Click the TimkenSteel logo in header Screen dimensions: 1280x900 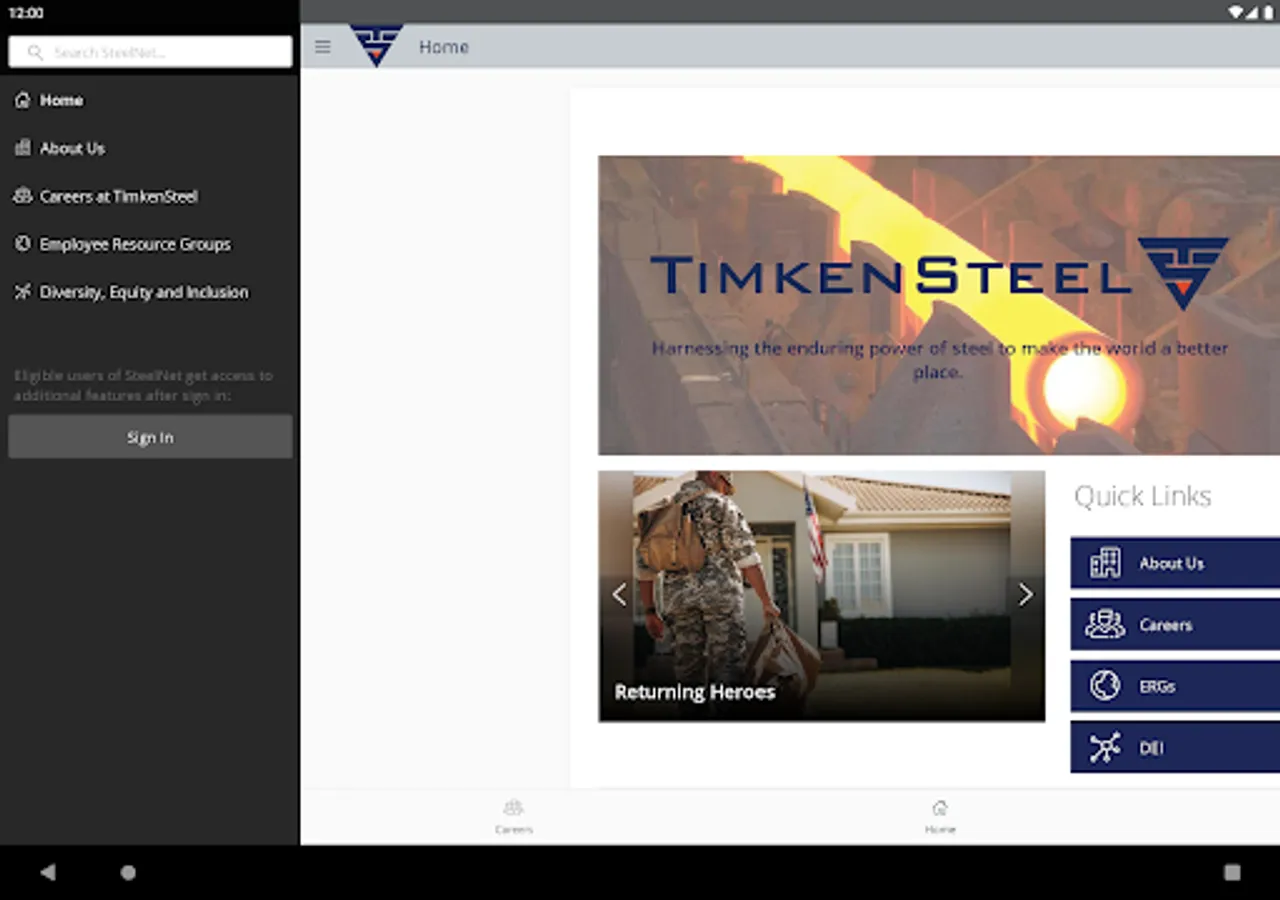point(376,46)
